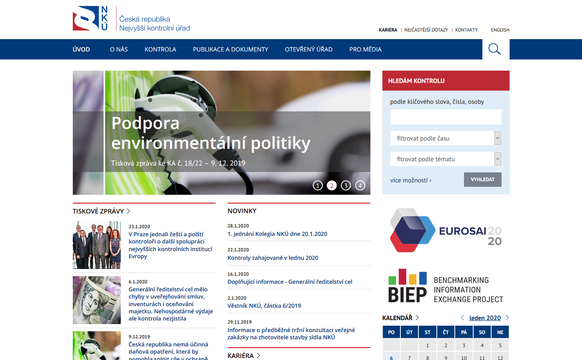
Task: Open the EUROSAI 2020 logo banner
Action: [x=445, y=230]
